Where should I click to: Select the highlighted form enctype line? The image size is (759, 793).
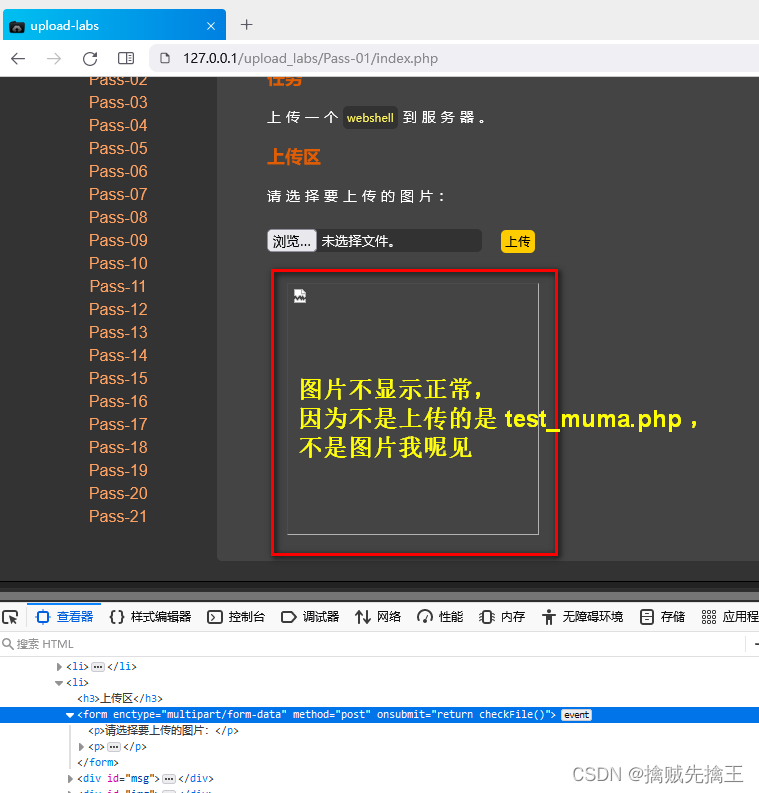click(x=379, y=715)
